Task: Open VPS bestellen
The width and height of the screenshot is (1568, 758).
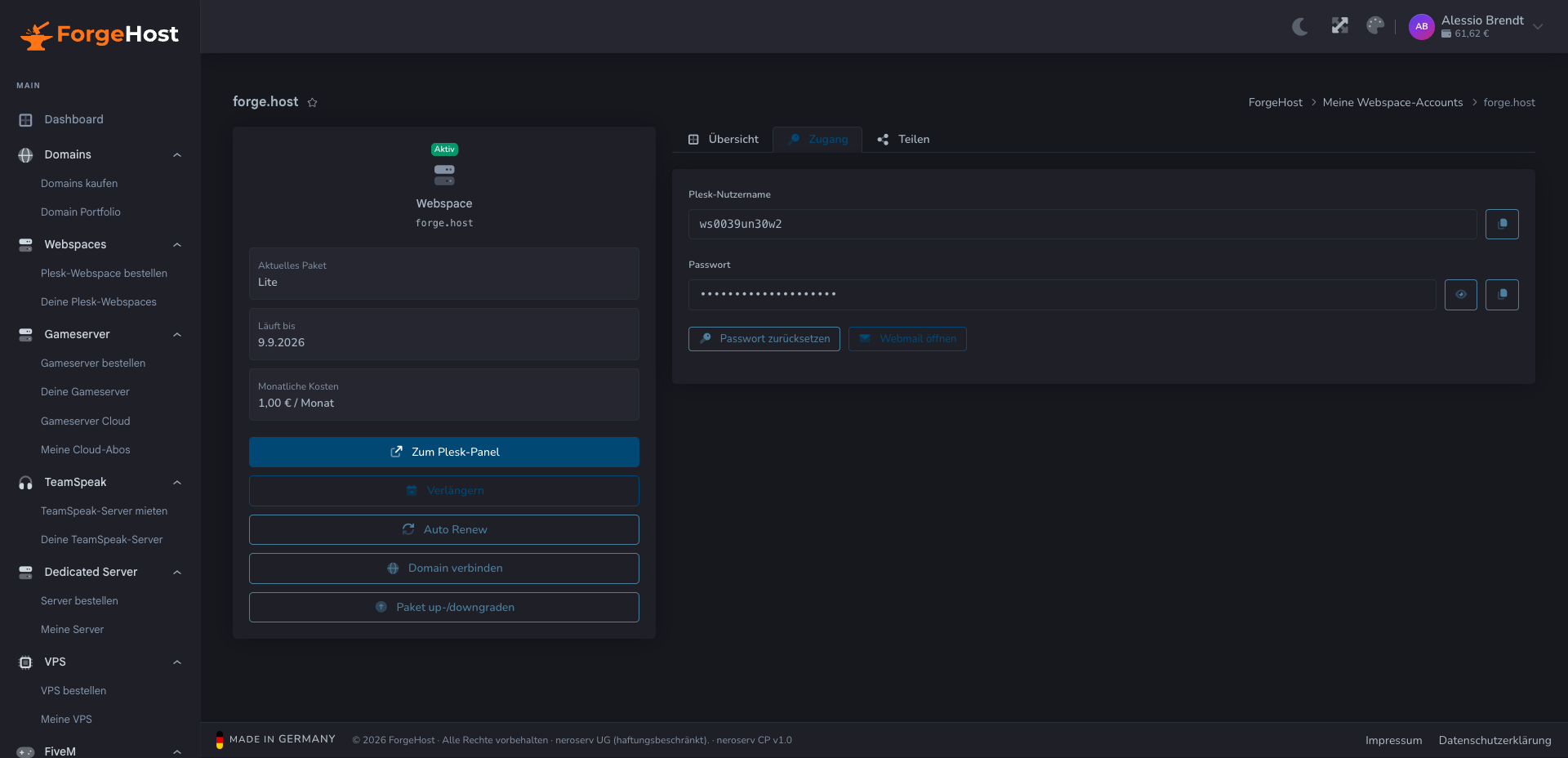Action: pos(73,691)
